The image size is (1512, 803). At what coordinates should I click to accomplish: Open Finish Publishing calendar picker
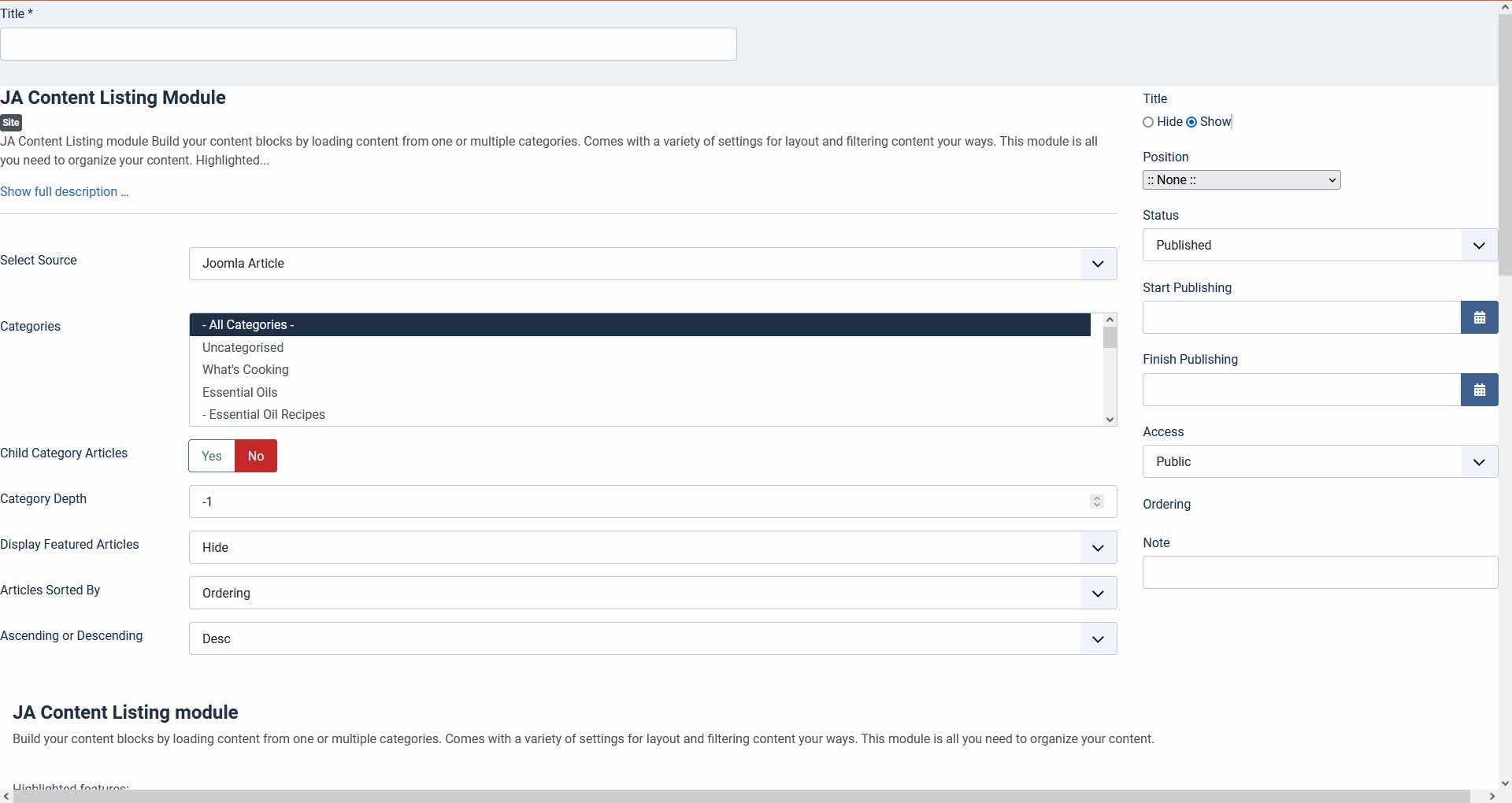tap(1479, 390)
